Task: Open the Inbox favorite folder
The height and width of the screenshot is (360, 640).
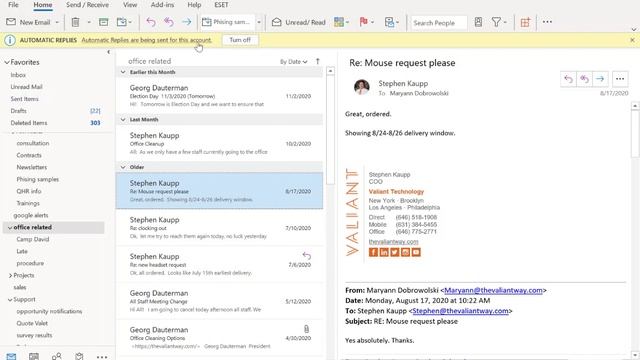Action: point(18,75)
